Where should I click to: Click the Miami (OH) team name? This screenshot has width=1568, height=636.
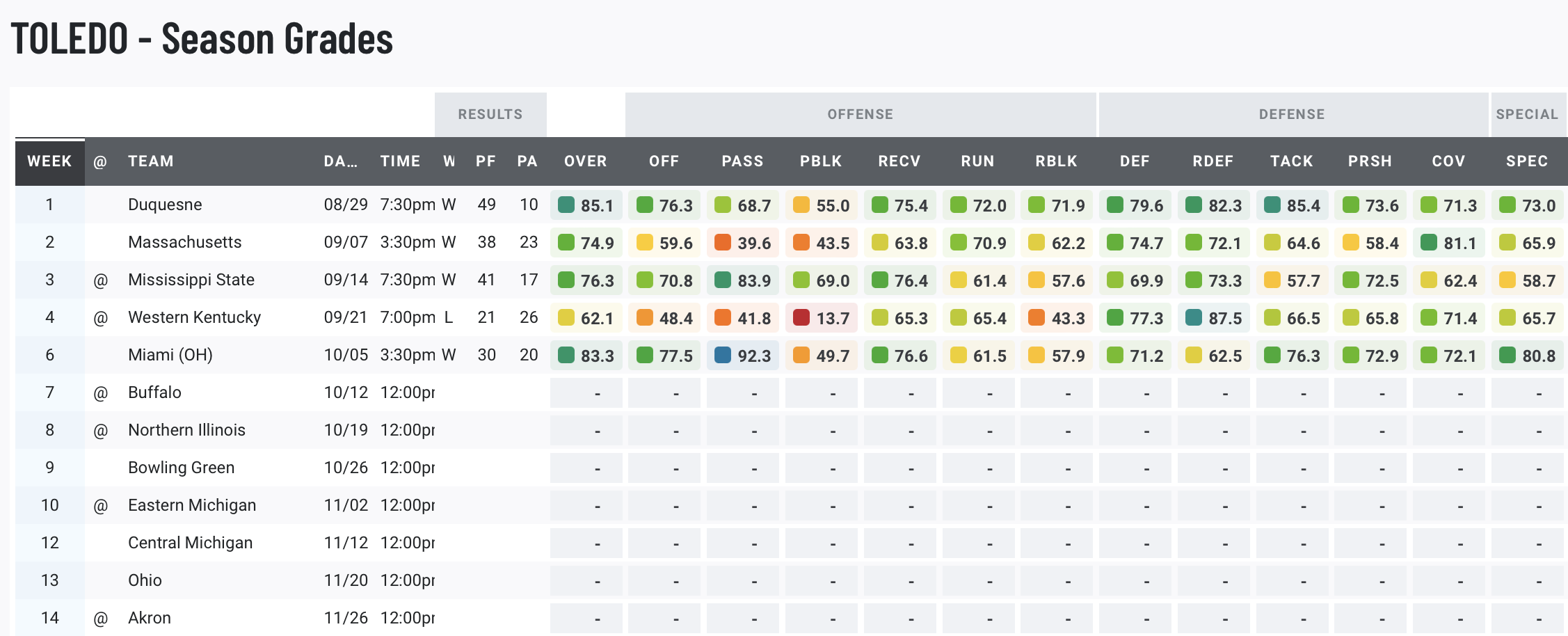click(x=170, y=355)
